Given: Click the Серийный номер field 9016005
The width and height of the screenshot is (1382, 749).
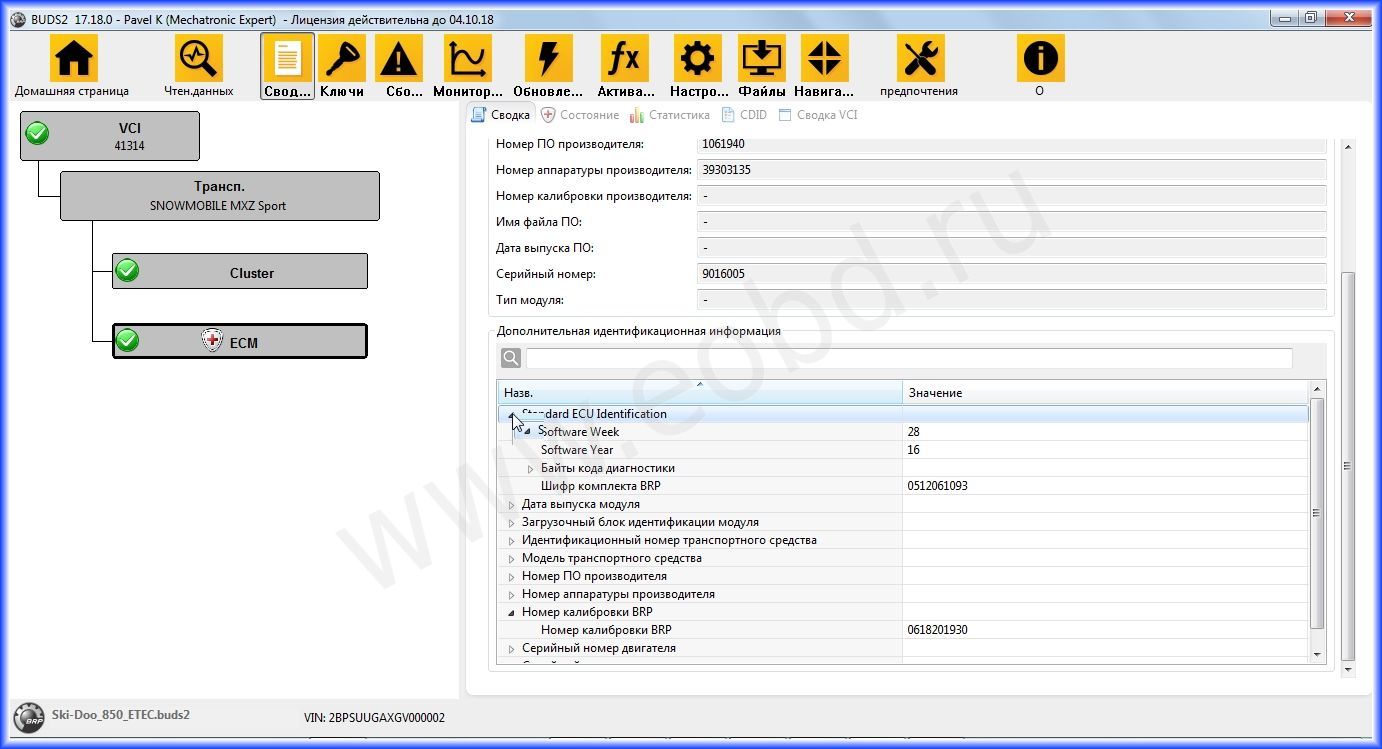Looking at the screenshot, I should tap(1011, 273).
